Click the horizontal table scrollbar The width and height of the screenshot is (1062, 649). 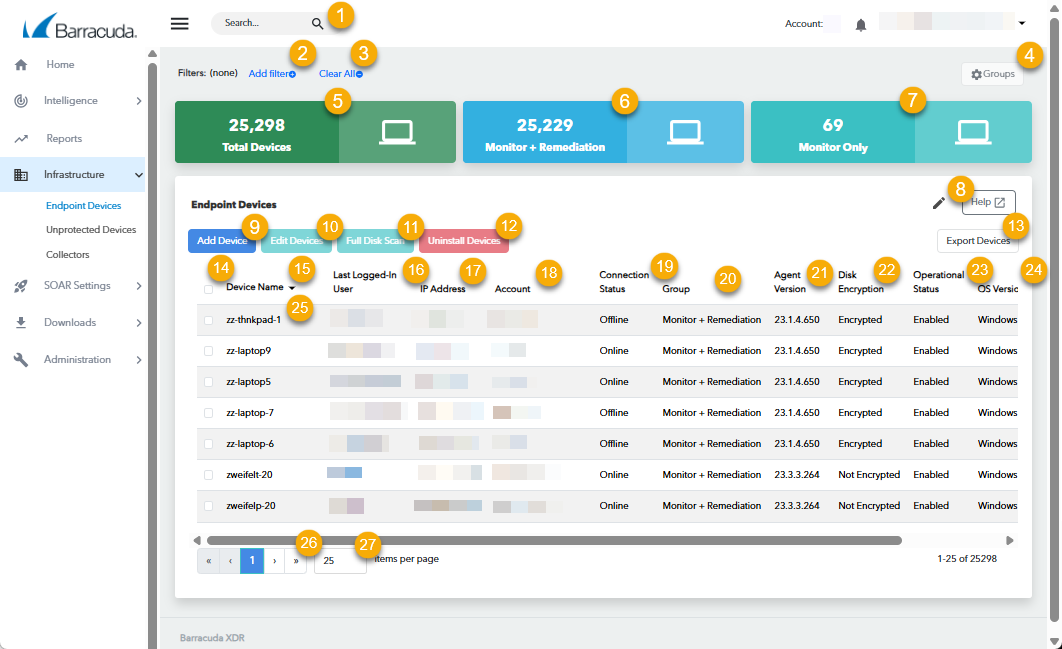[x=554, y=541]
